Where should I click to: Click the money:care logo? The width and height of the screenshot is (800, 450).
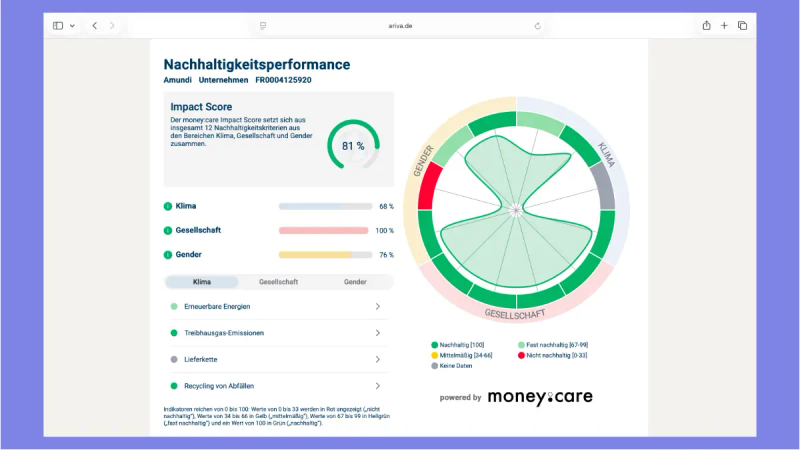540,397
